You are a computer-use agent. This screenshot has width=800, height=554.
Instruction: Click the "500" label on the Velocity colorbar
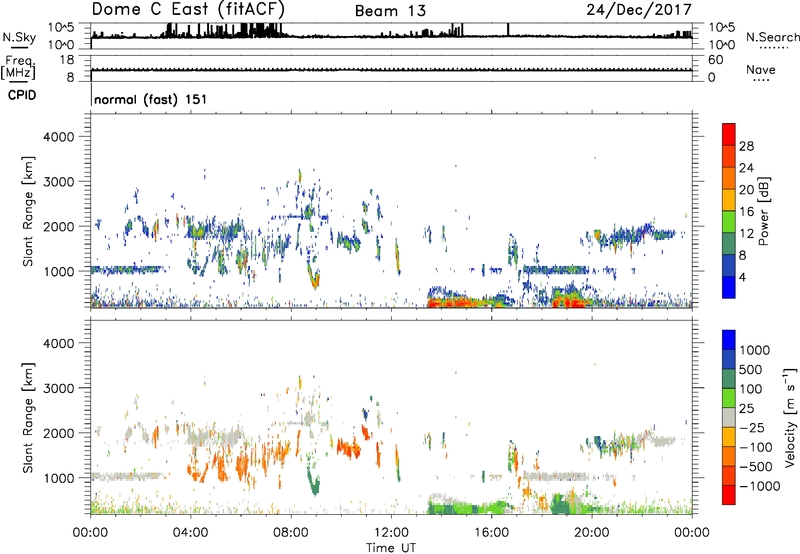751,370
